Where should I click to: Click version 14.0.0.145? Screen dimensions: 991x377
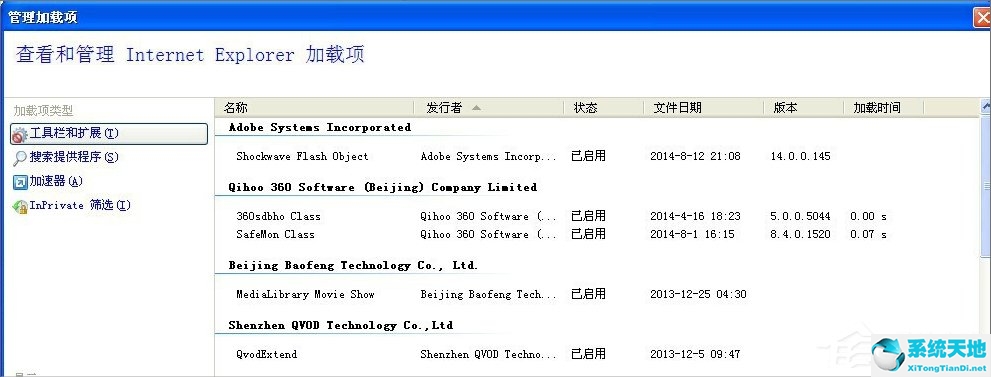tap(800, 156)
